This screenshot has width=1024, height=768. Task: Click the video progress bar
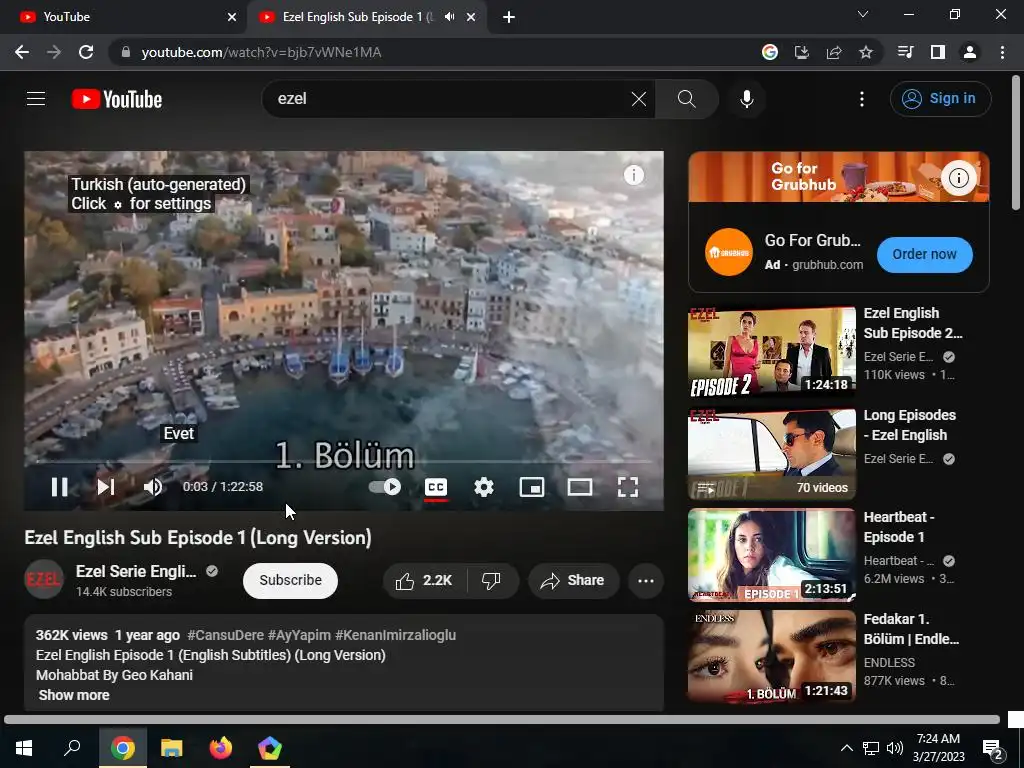click(344, 462)
